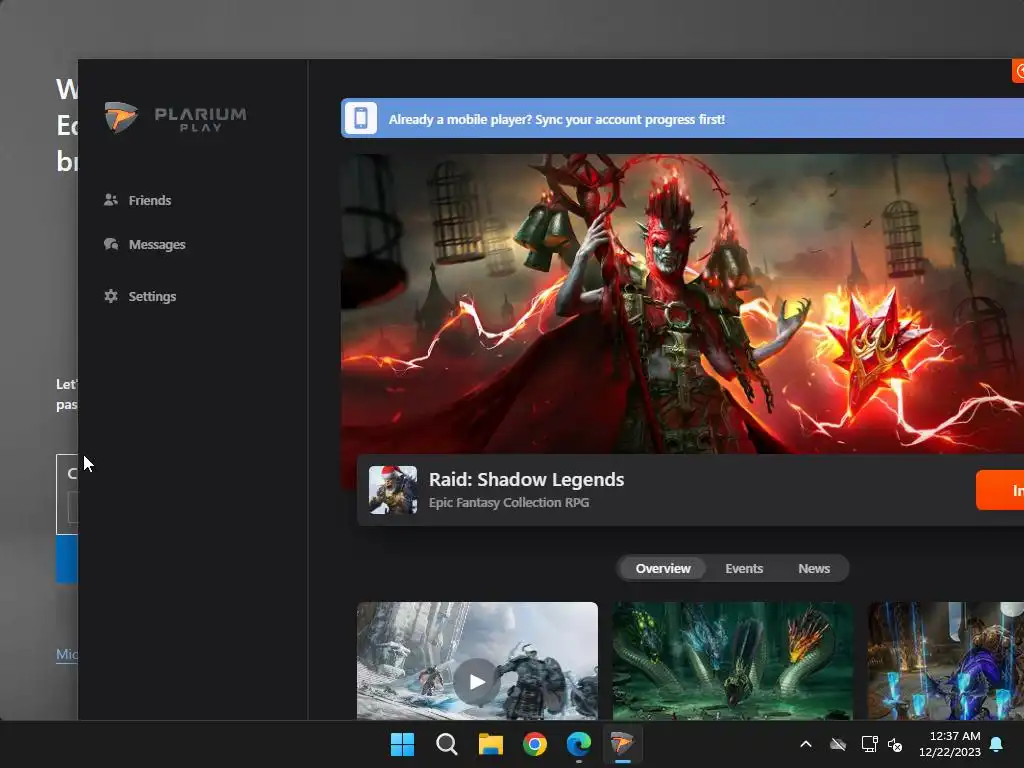
Task: Switch to the News tab
Action: pyautogui.click(x=814, y=568)
